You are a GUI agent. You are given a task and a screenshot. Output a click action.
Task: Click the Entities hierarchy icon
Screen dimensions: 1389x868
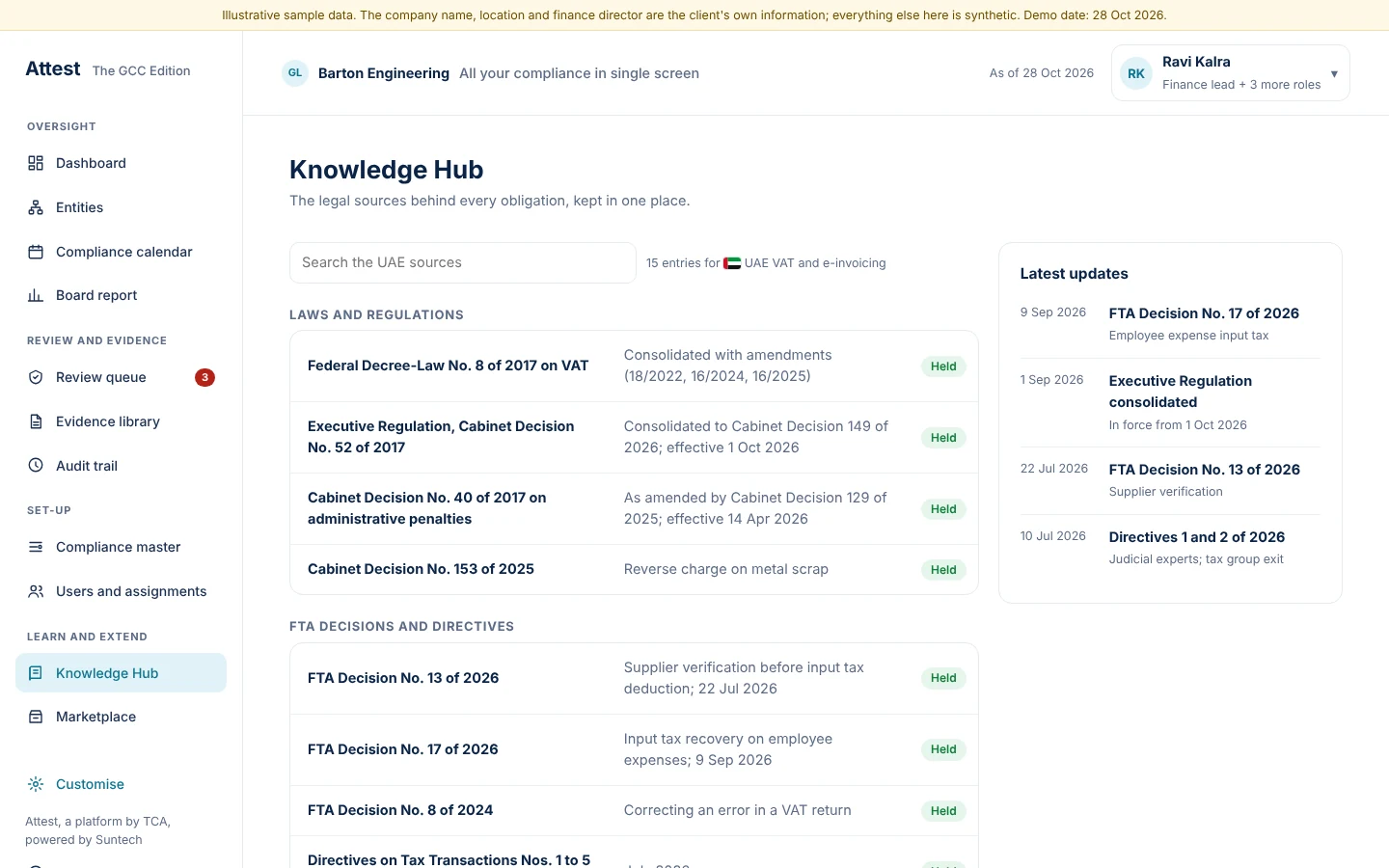coord(36,207)
